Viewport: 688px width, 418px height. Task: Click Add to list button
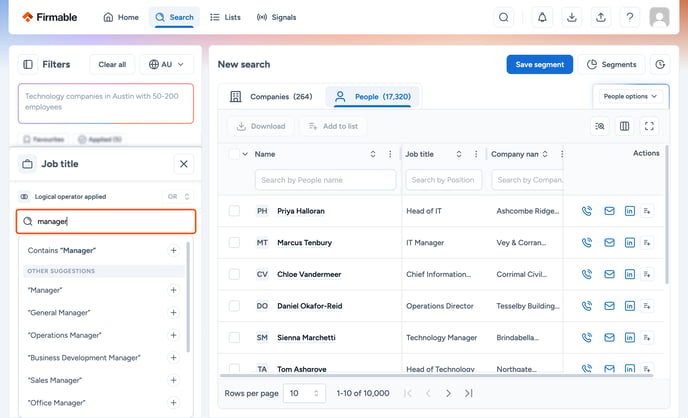point(333,126)
